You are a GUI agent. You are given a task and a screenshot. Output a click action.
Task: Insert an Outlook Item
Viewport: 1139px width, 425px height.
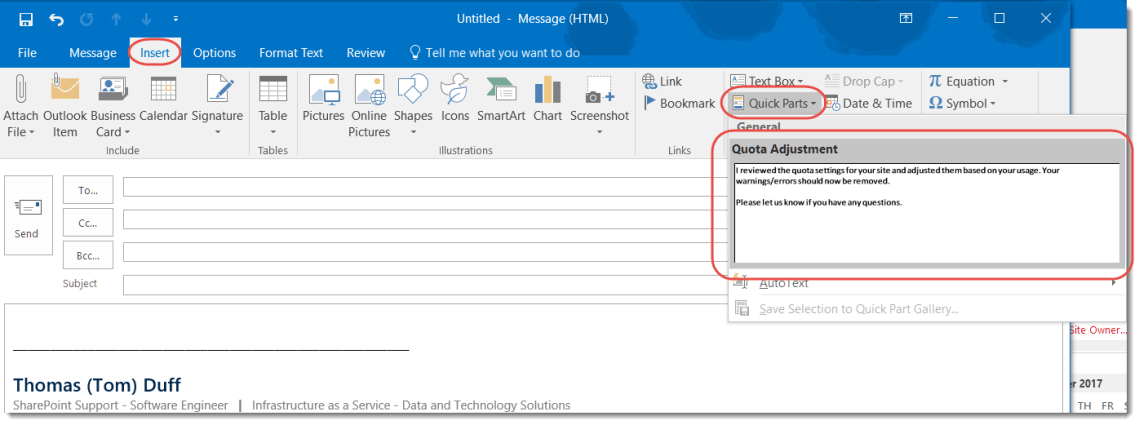pos(65,107)
